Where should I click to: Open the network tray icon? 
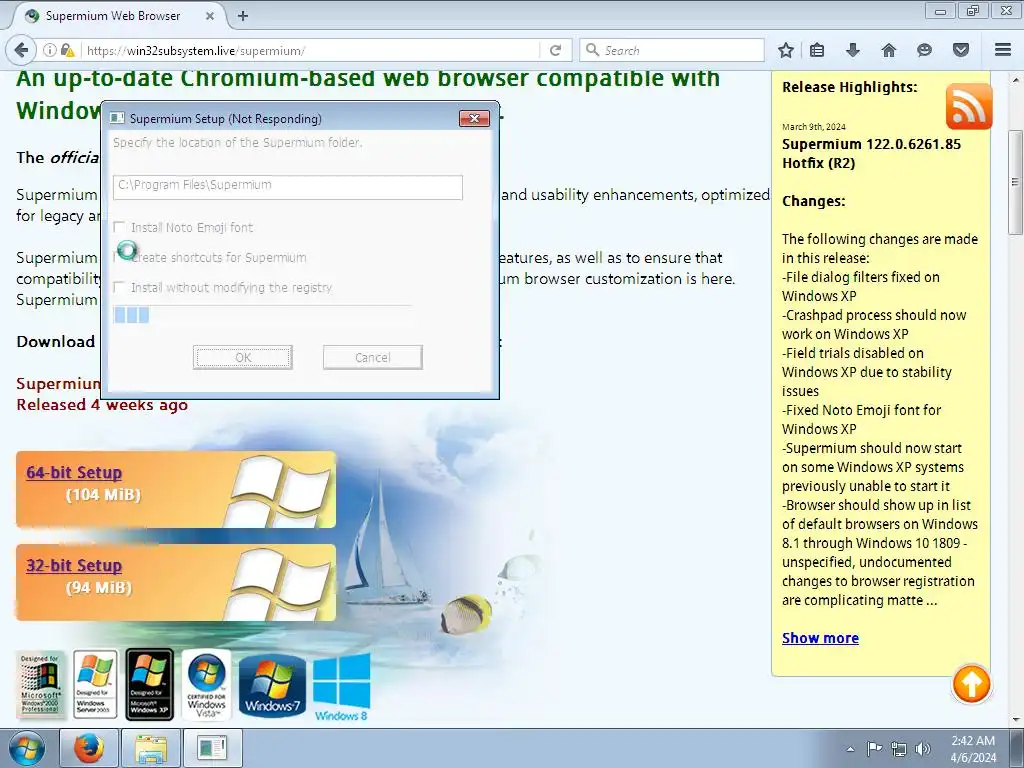(x=899, y=749)
